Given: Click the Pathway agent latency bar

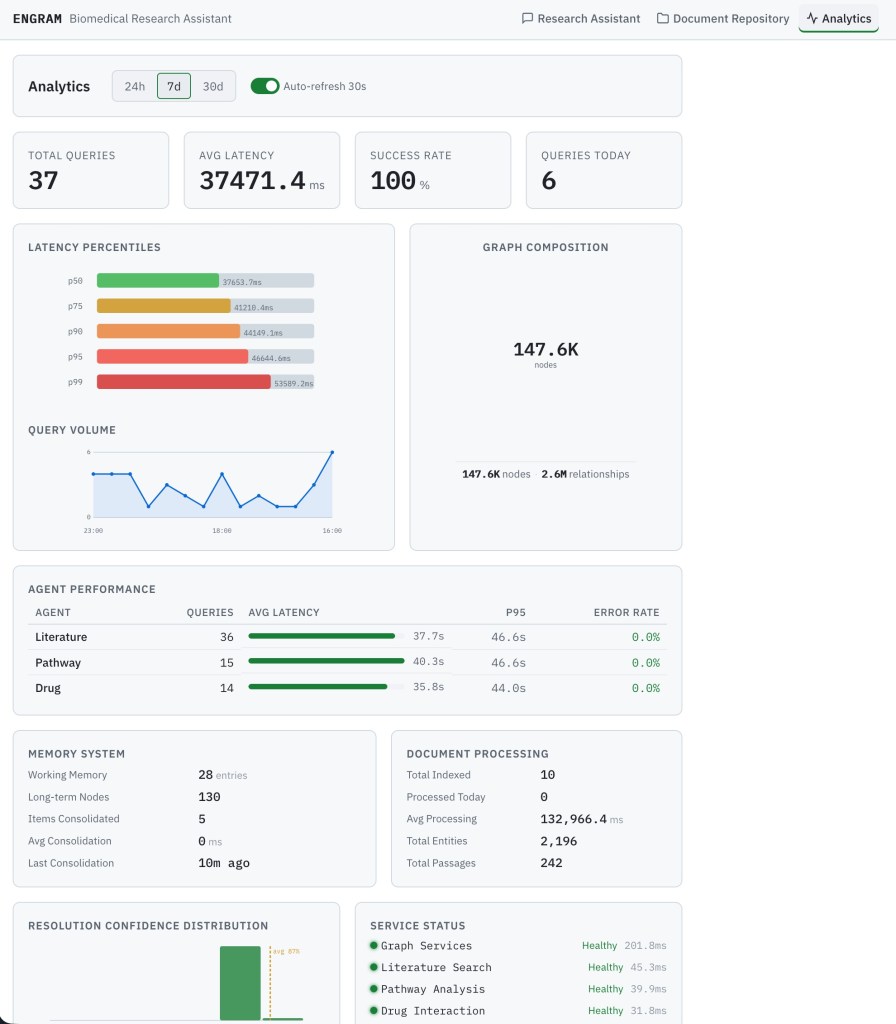Looking at the screenshot, I should (x=326, y=662).
